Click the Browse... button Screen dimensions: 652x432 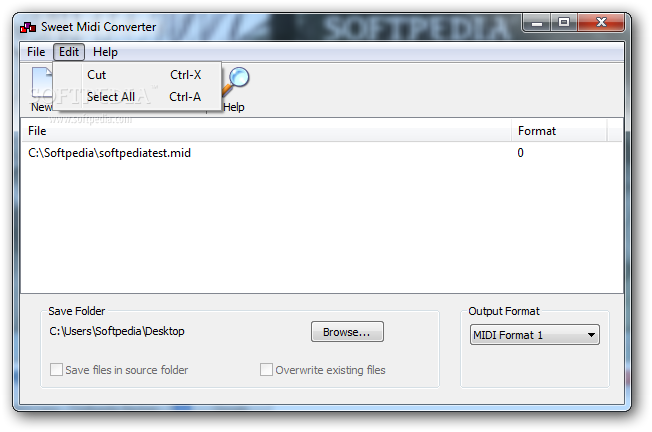[x=347, y=332]
